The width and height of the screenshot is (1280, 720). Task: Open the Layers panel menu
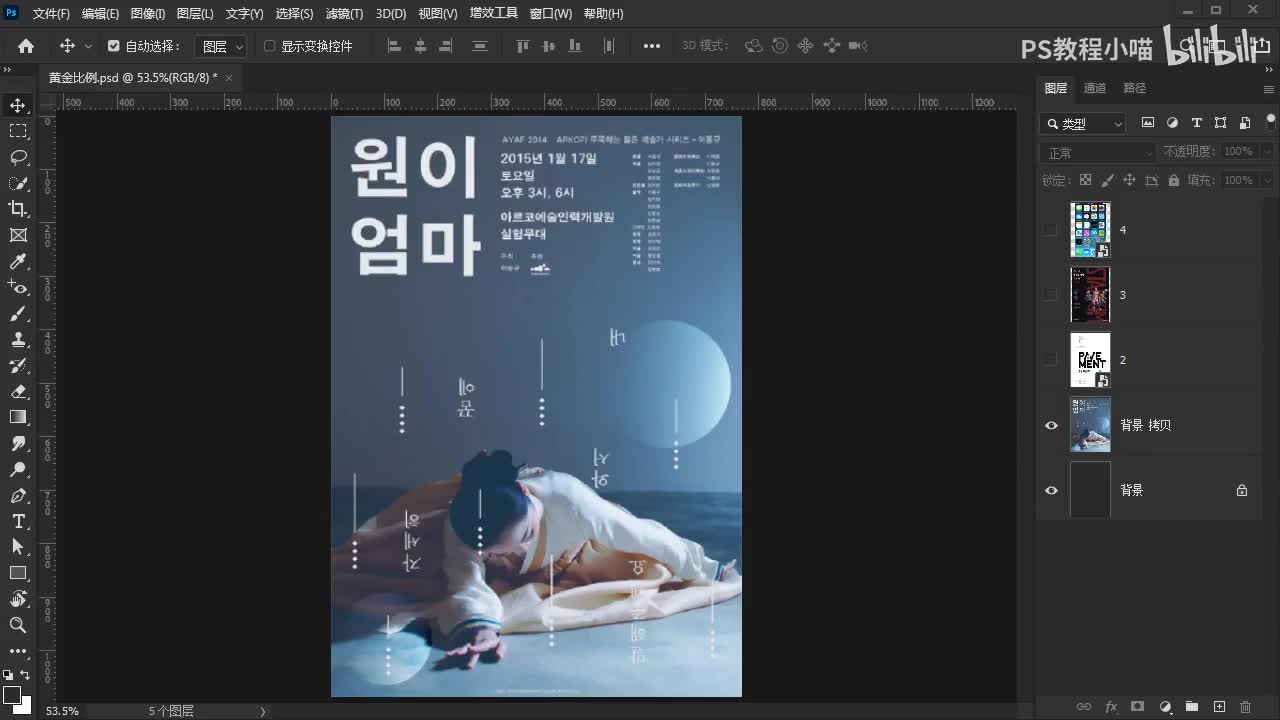1269,89
